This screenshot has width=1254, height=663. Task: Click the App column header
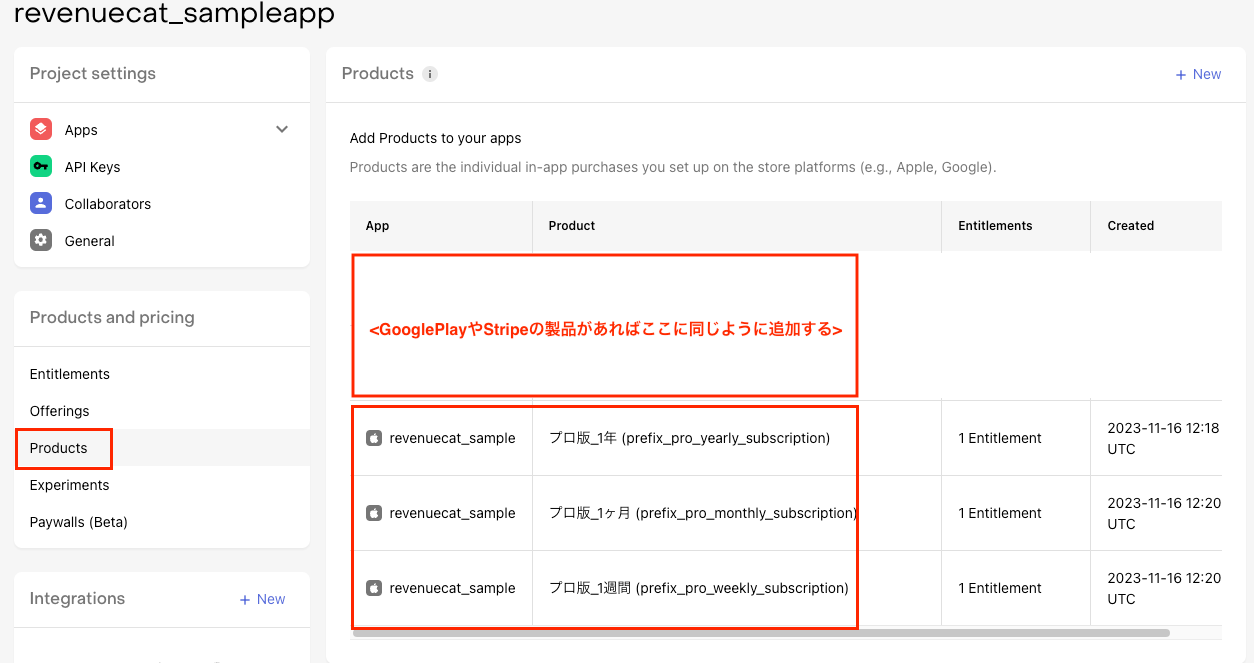point(377,226)
